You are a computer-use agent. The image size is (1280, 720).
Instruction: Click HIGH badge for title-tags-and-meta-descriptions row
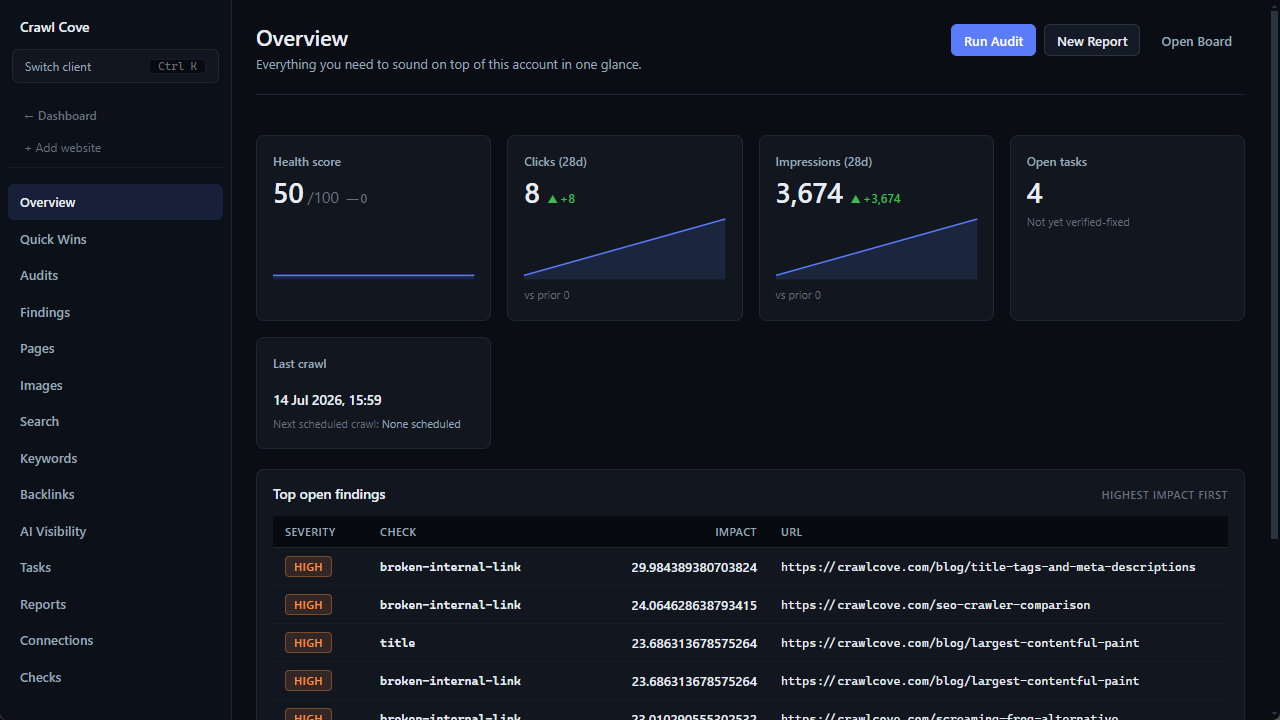click(308, 567)
